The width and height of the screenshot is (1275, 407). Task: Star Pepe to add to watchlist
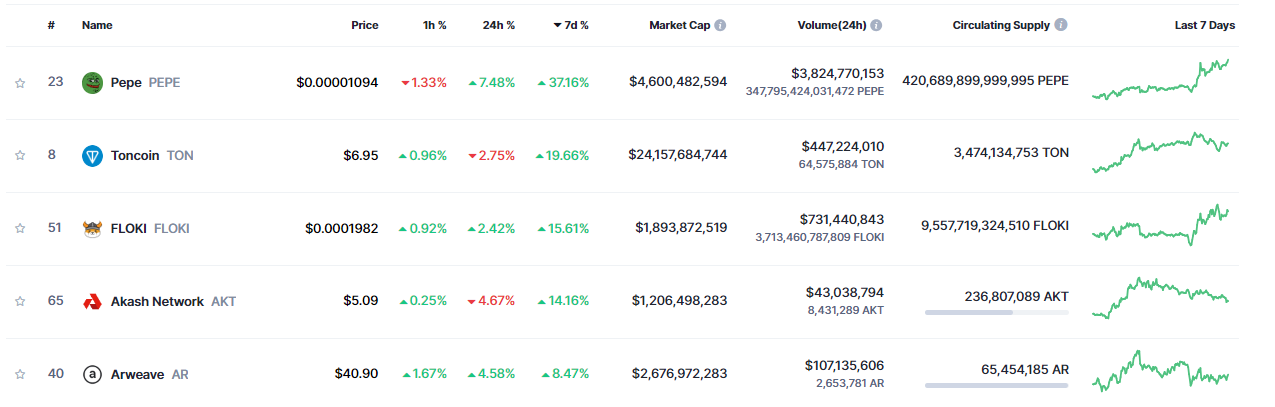click(x=20, y=83)
